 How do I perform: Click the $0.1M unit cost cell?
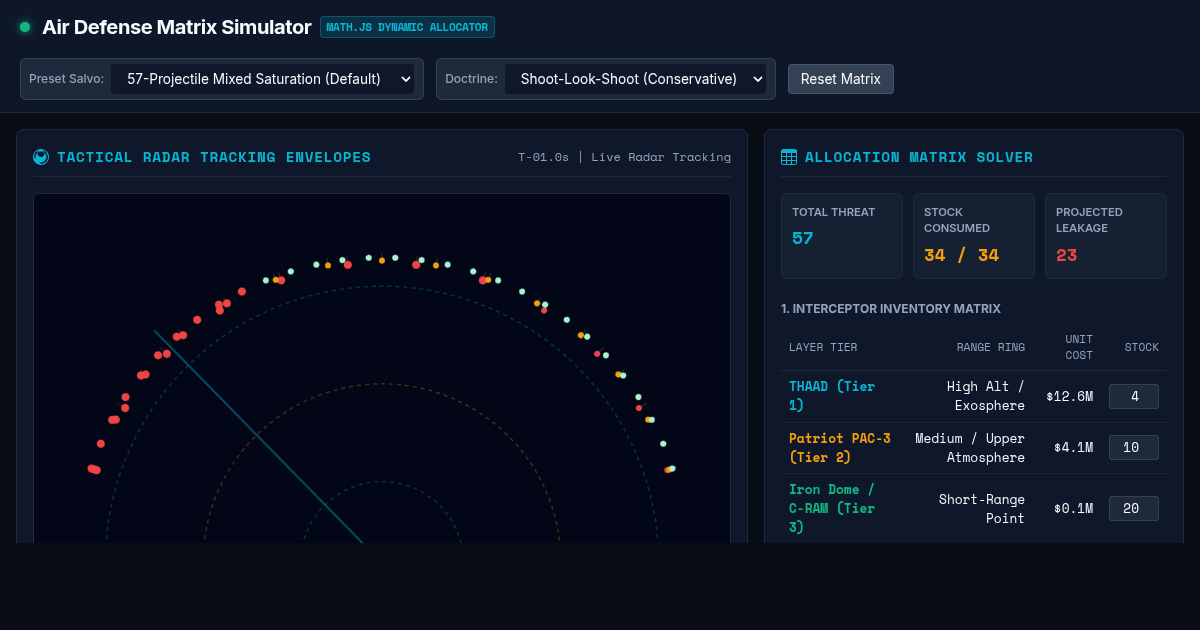click(1073, 508)
